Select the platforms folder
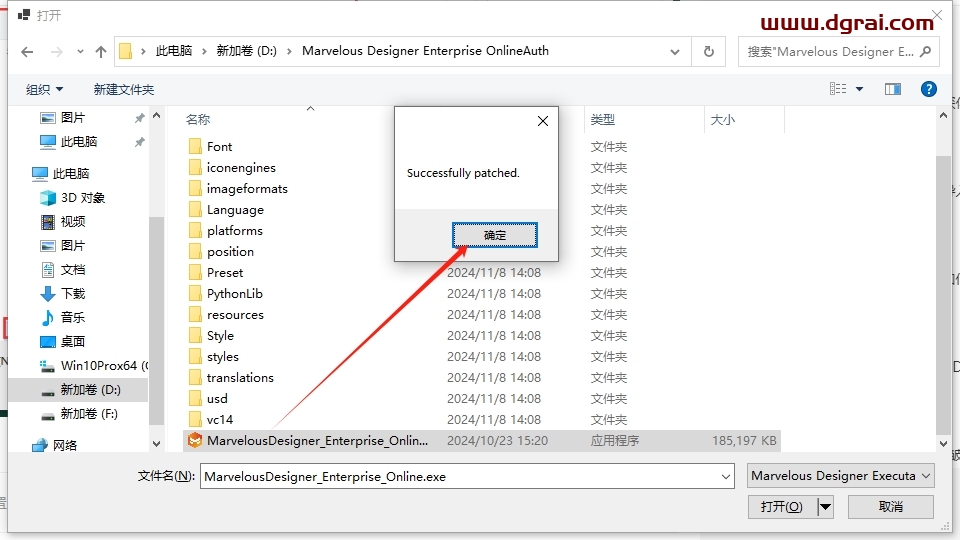 [234, 231]
